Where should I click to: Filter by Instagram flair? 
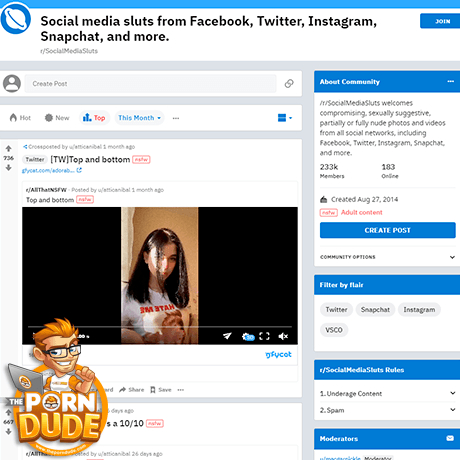(419, 310)
